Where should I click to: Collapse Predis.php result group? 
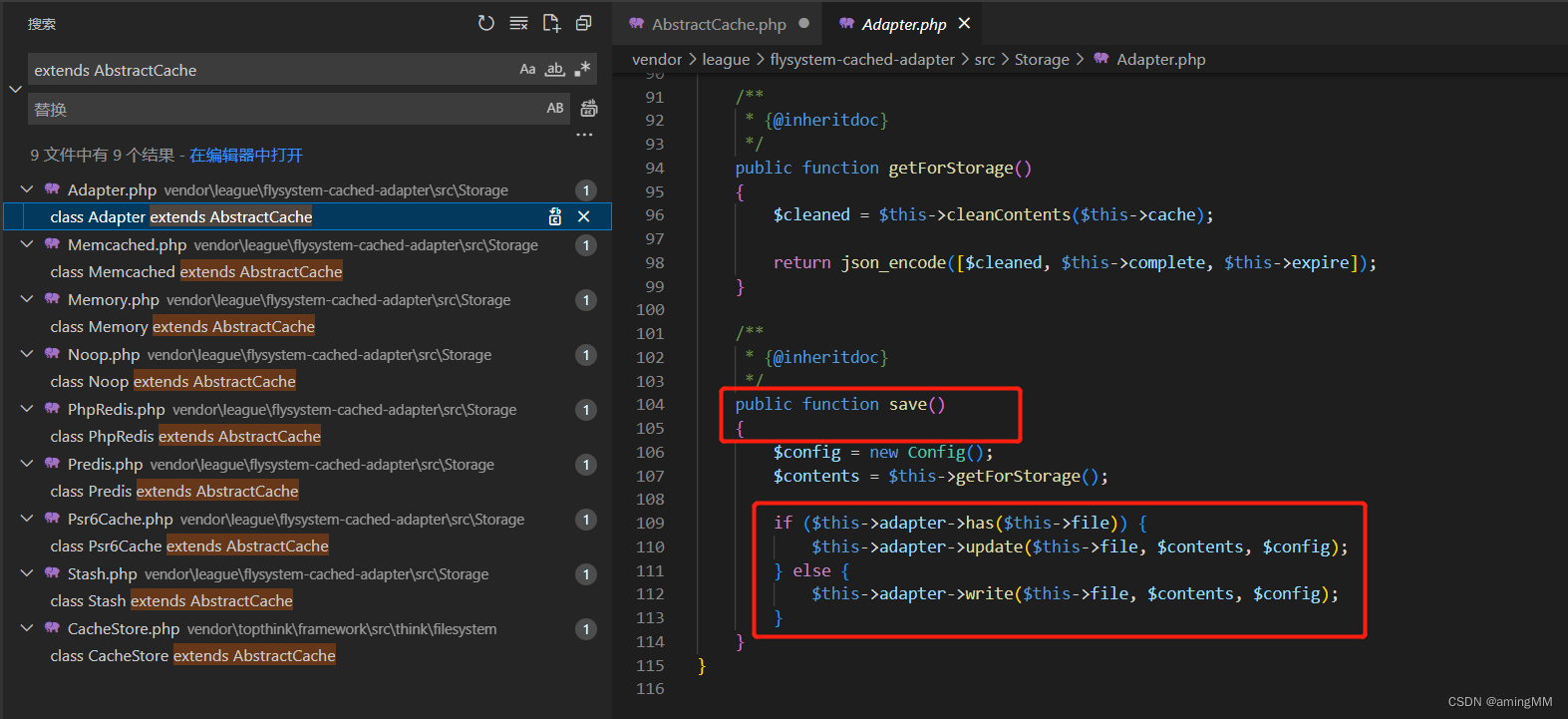click(27, 464)
